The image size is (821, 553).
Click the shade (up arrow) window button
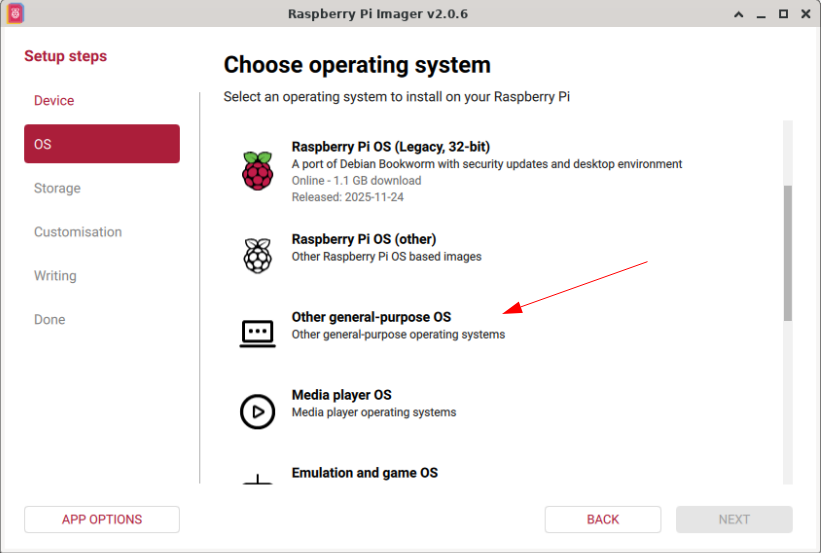click(x=738, y=14)
